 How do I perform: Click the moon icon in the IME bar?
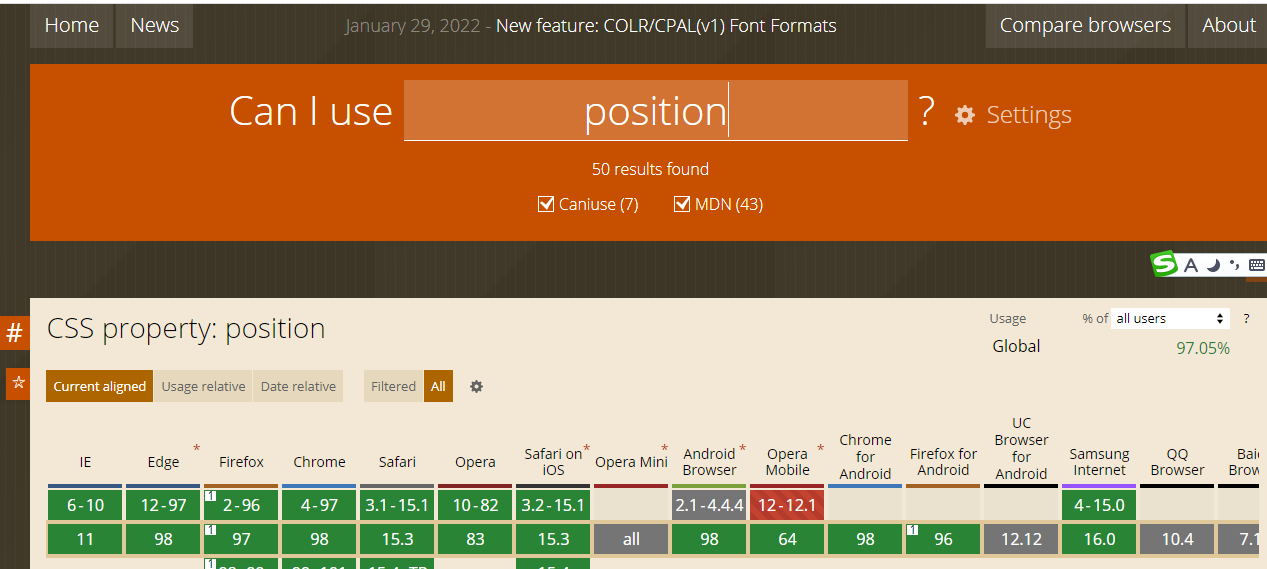click(1213, 265)
